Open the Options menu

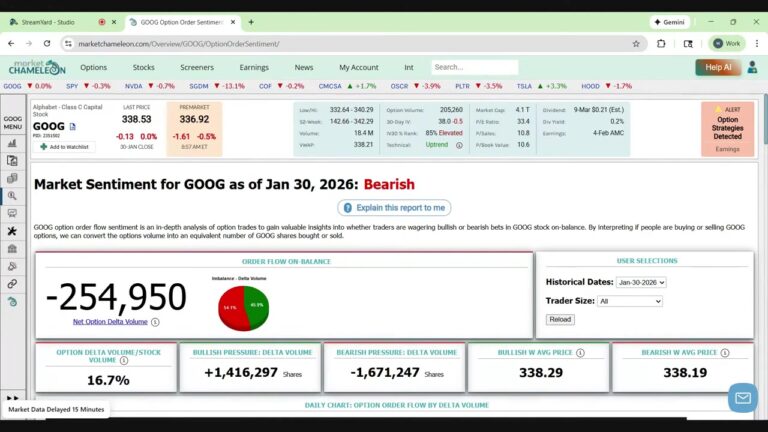94,68
